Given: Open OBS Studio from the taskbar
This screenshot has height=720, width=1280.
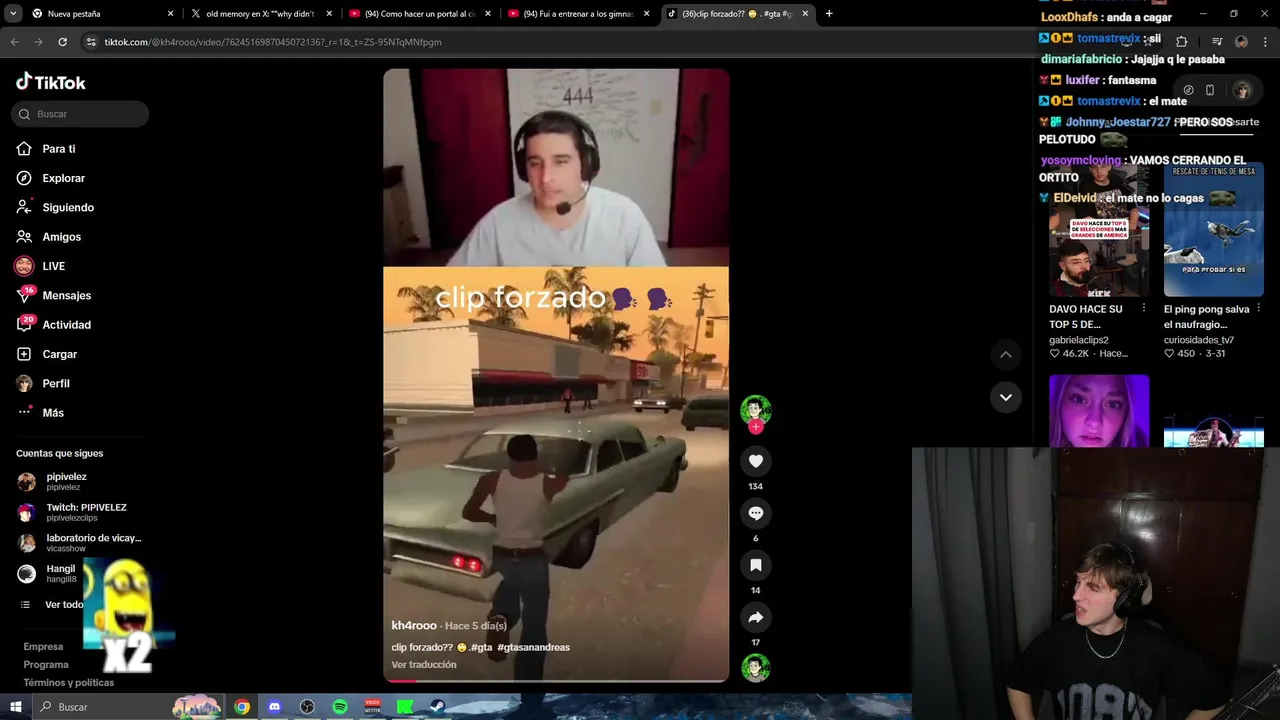Looking at the screenshot, I should point(307,707).
